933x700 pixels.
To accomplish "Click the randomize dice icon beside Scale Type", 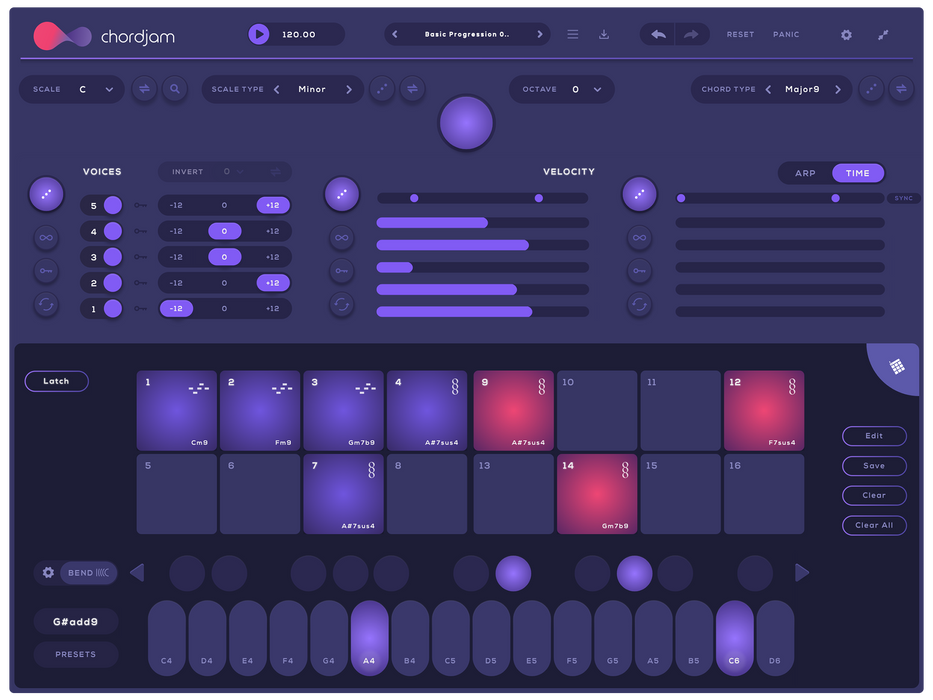I will point(382,89).
